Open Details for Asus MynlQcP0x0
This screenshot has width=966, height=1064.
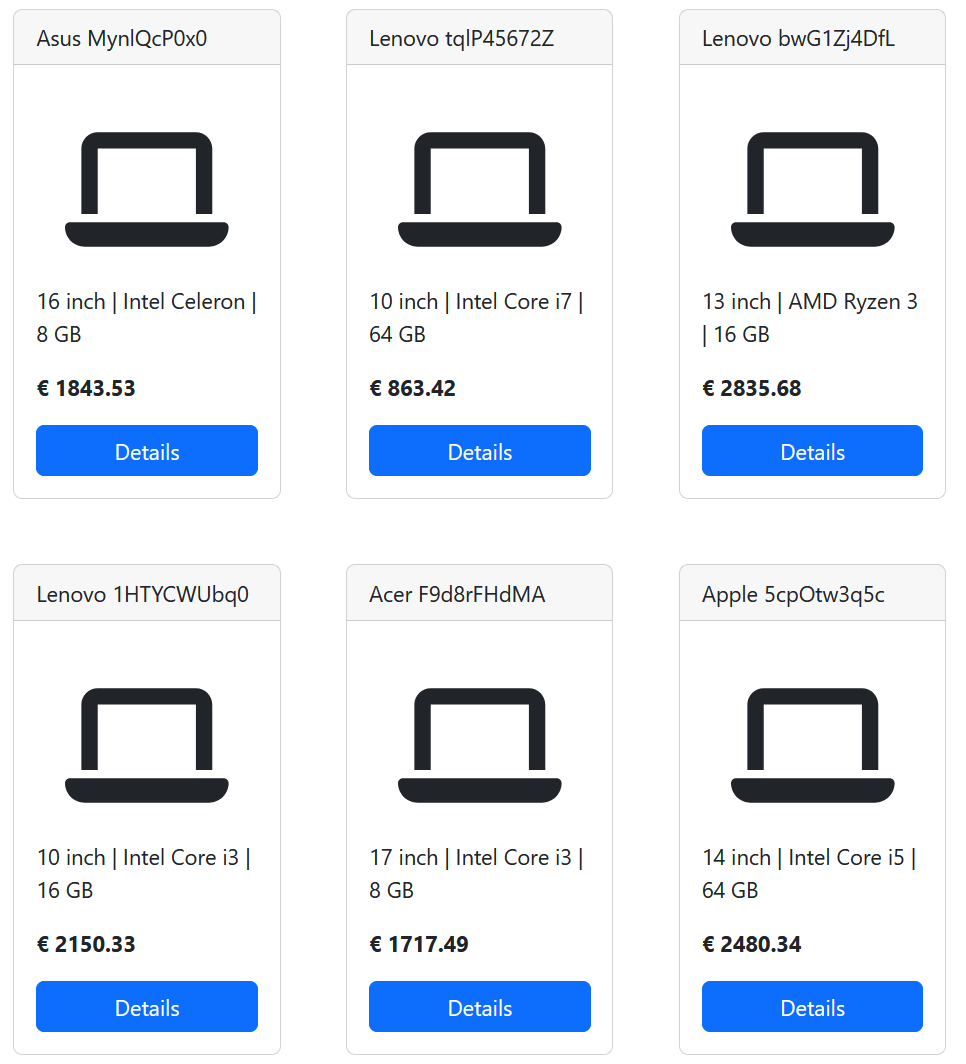[x=147, y=451]
